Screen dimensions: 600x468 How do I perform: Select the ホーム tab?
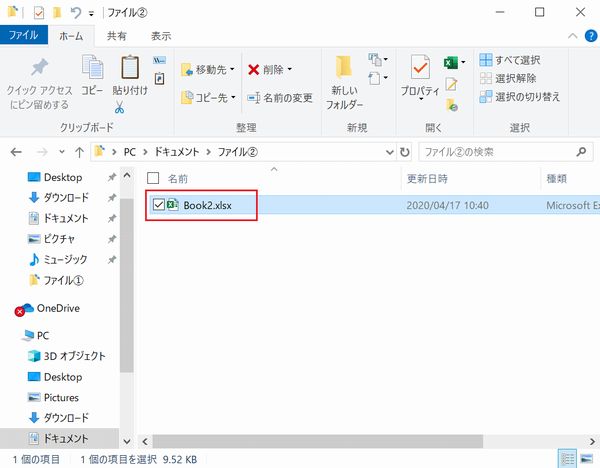(71, 36)
